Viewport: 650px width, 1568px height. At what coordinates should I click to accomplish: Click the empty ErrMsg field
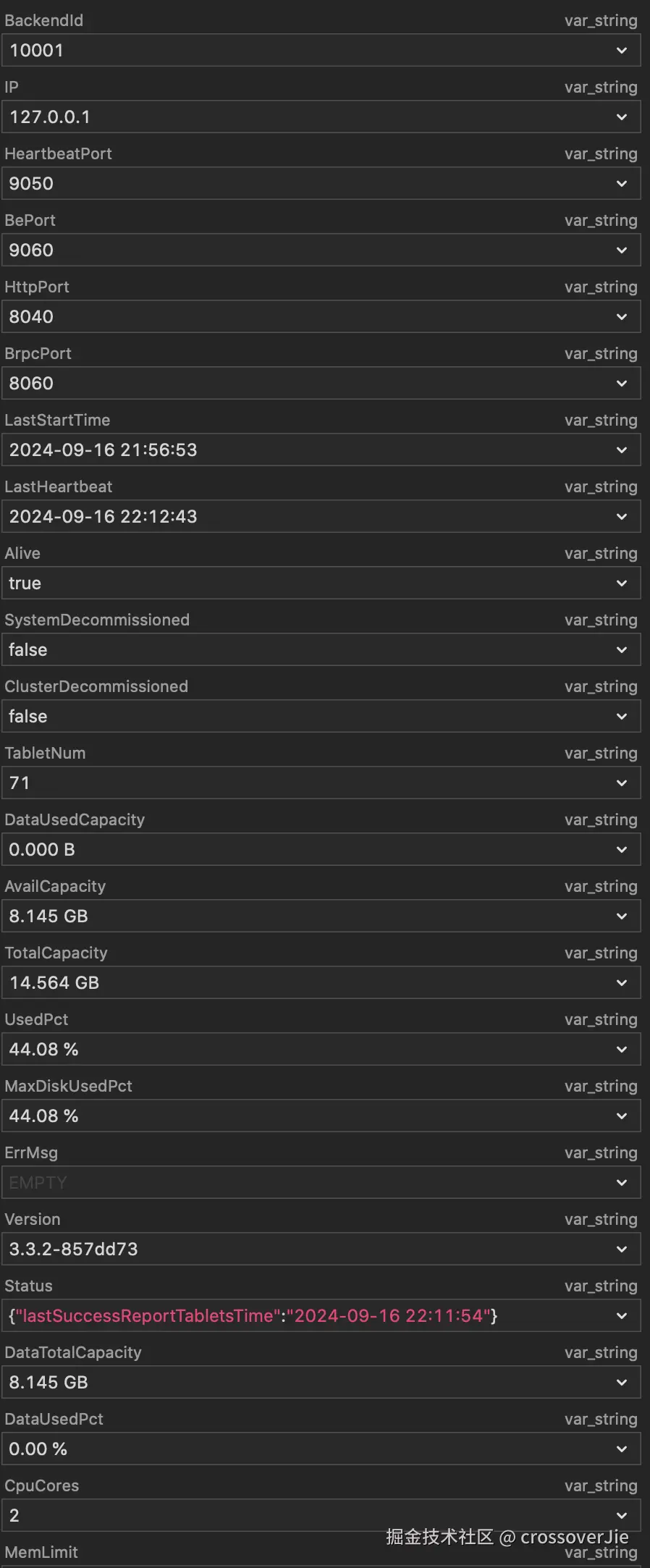[x=304, y=1183]
